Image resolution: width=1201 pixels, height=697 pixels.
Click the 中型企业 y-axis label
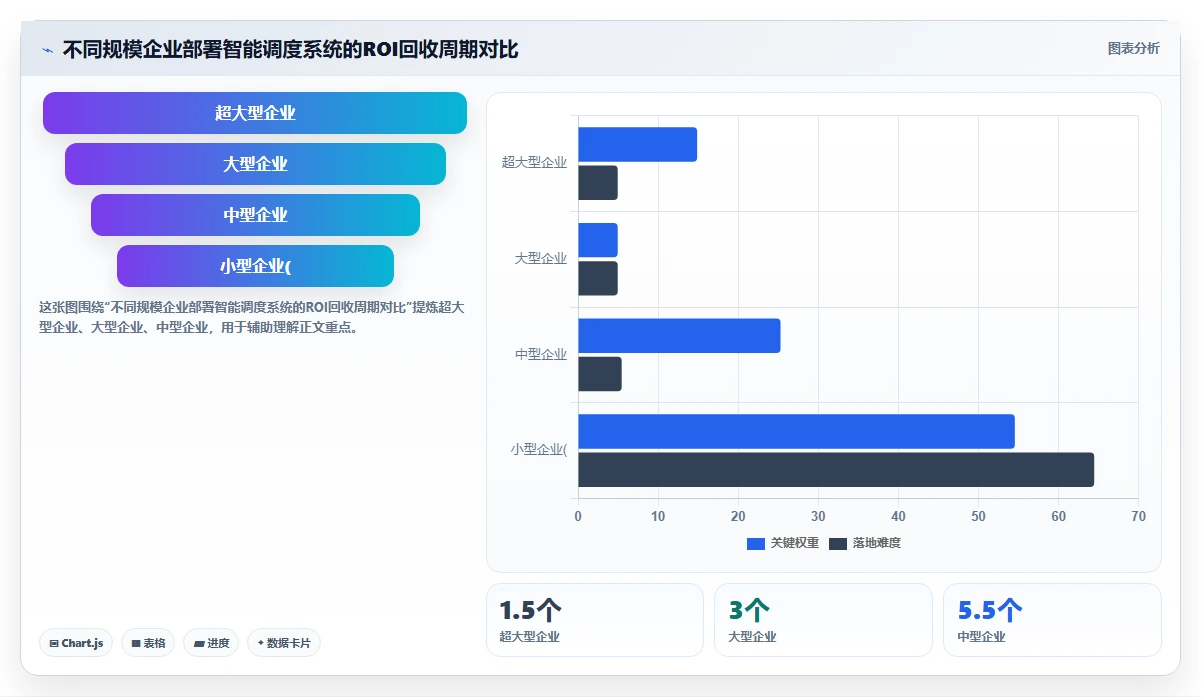tap(541, 354)
